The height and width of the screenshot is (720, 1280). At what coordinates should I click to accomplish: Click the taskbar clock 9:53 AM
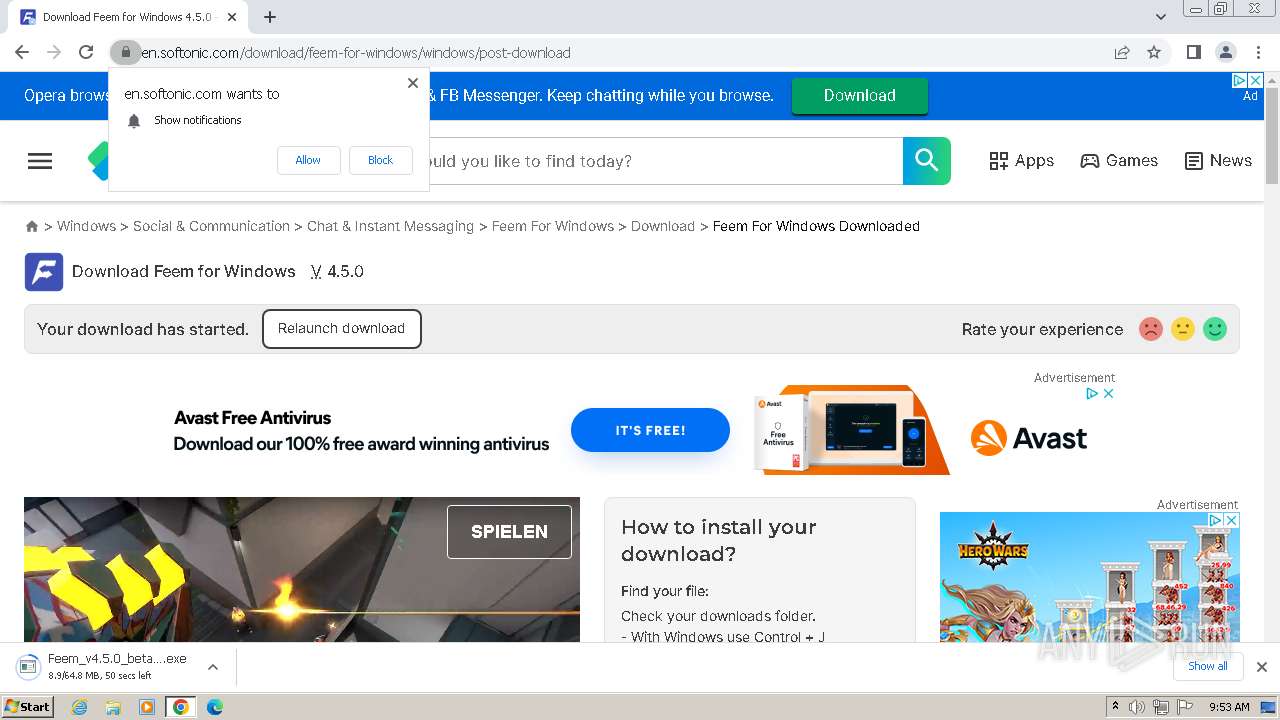click(1229, 707)
